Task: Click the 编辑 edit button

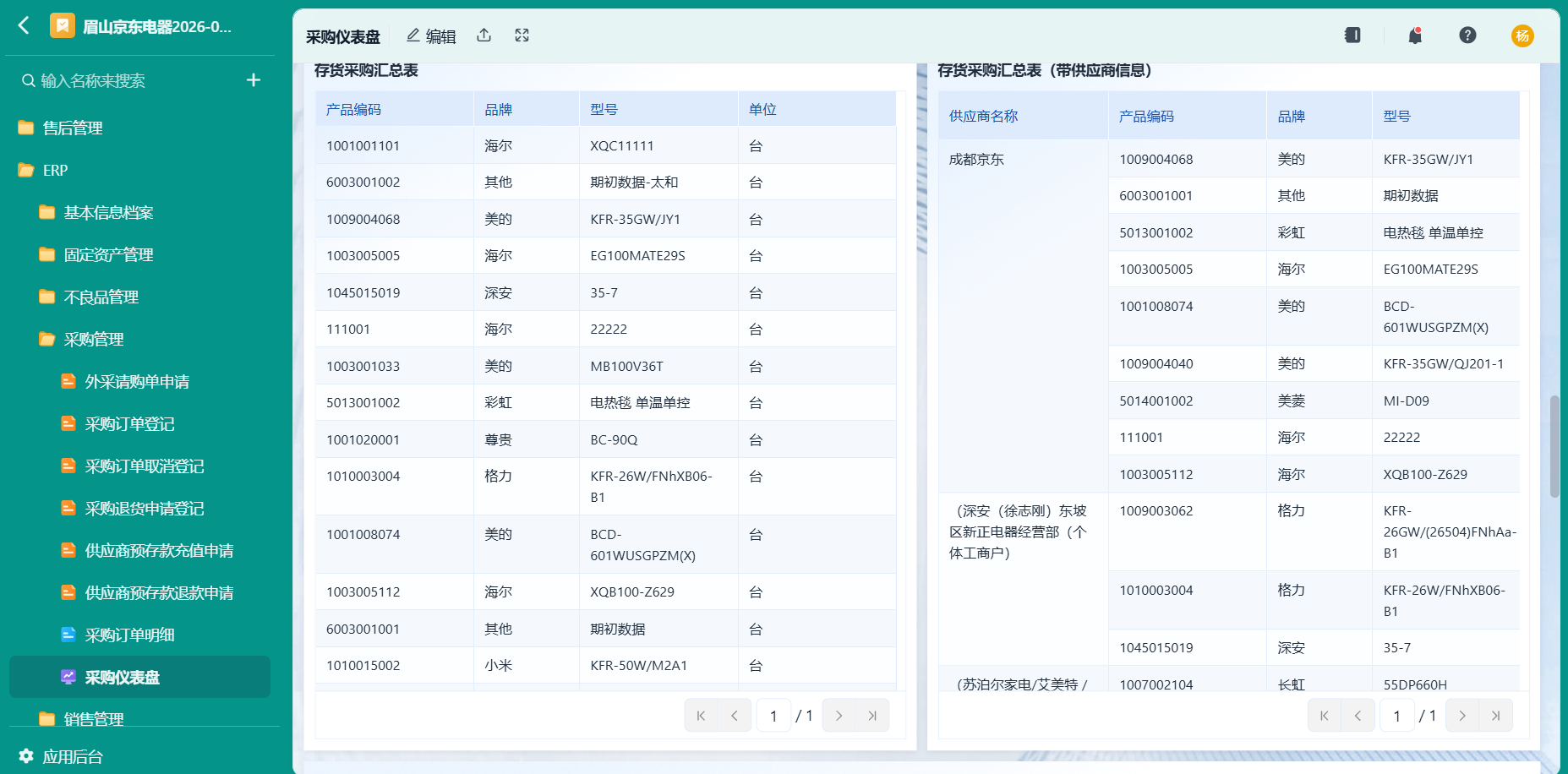Action: tap(431, 35)
